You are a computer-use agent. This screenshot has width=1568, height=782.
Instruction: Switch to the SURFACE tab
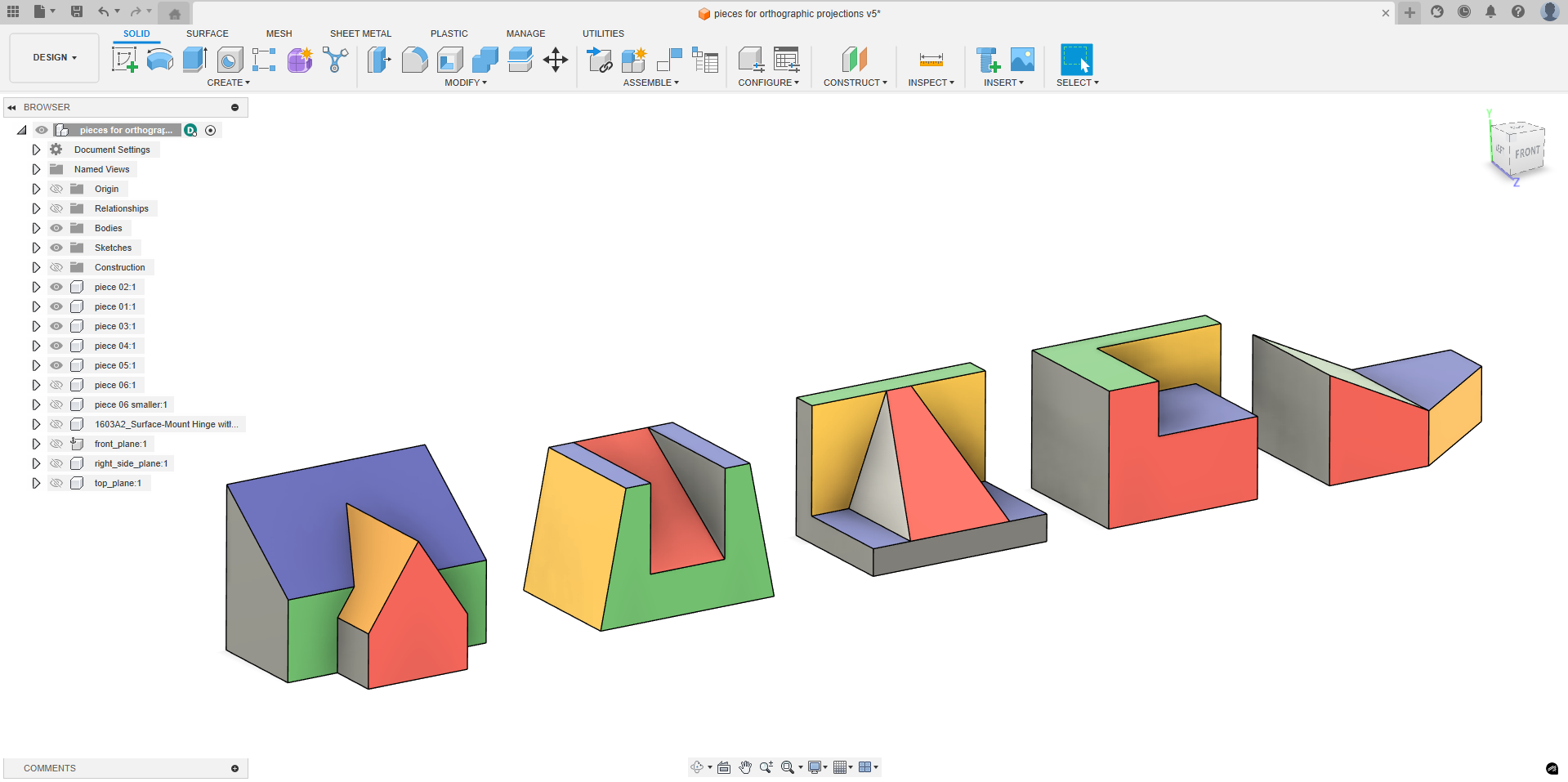coord(207,34)
